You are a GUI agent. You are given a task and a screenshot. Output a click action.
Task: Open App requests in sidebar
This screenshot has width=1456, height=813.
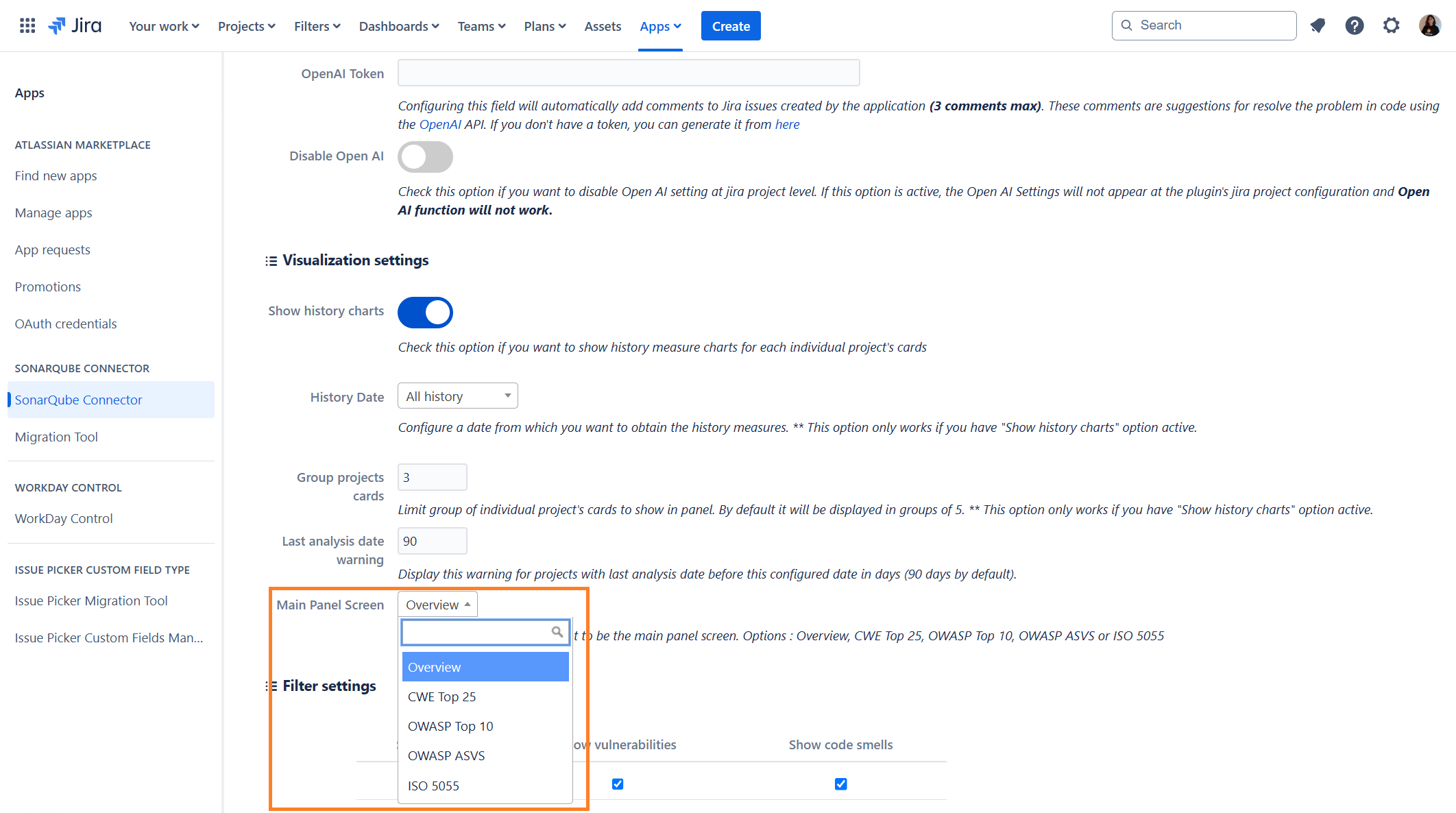pos(53,250)
